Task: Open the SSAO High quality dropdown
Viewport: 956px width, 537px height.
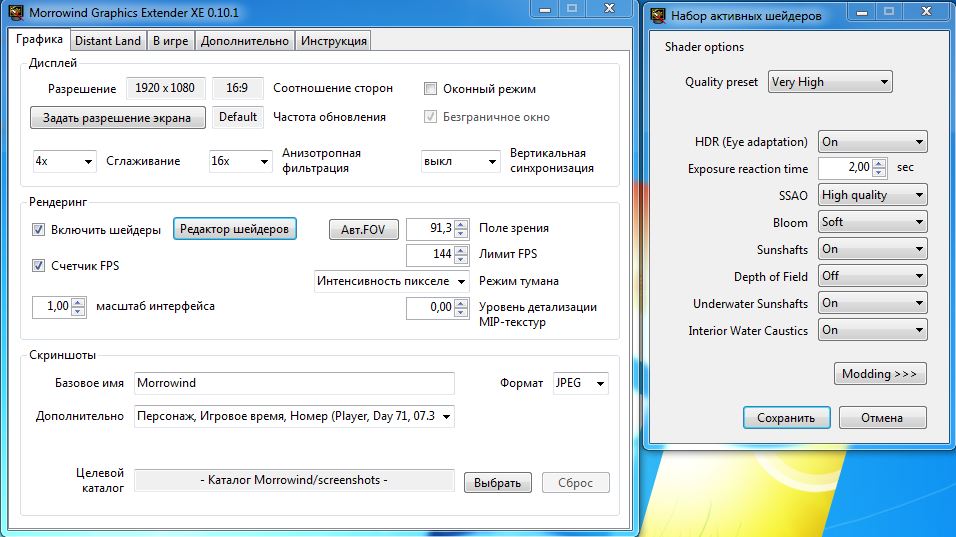Action: click(872, 195)
